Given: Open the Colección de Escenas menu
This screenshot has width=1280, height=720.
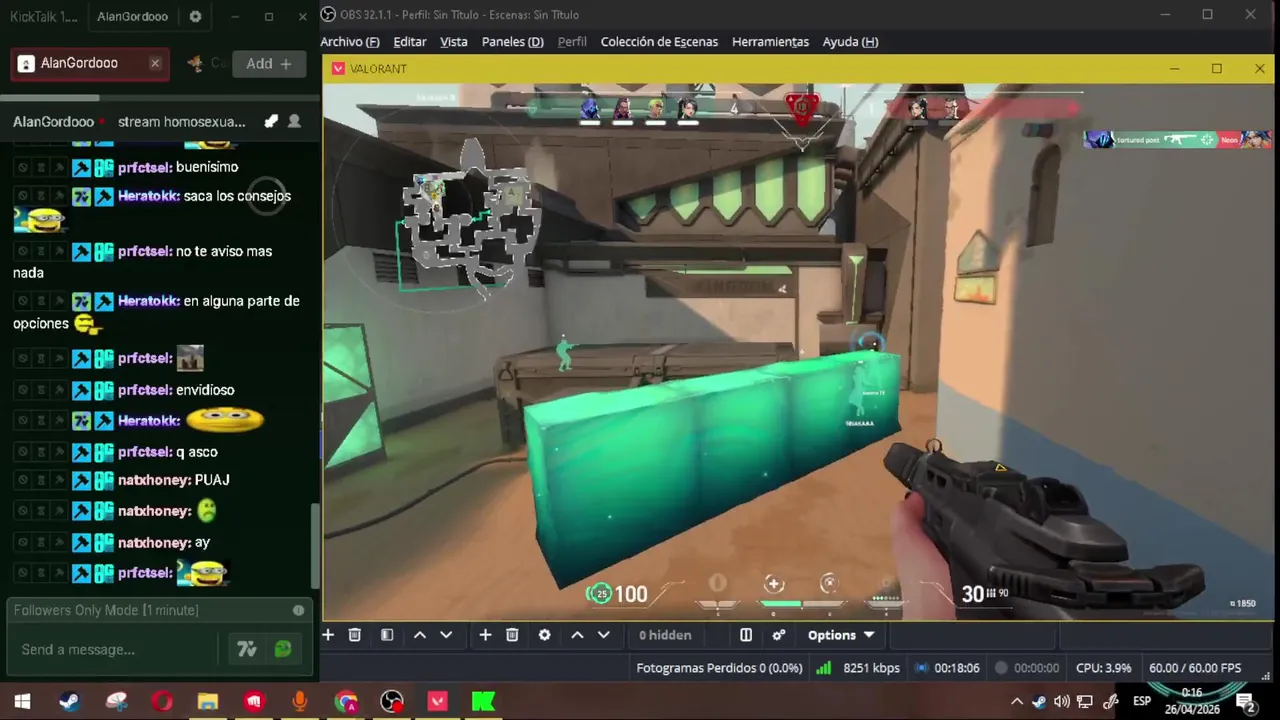Looking at the screenshot, I should tap(659, 42).
